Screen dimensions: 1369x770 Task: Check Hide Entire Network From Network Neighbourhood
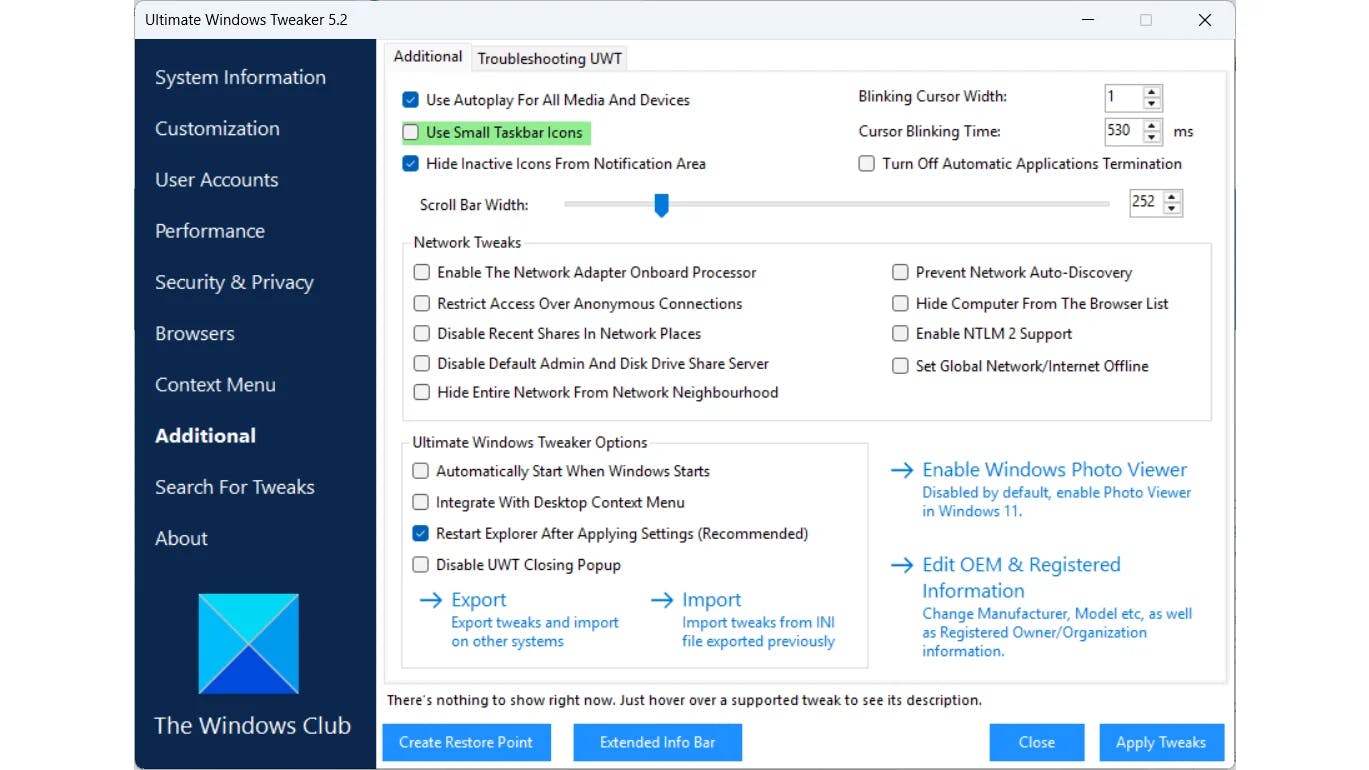tap(422, 392)
